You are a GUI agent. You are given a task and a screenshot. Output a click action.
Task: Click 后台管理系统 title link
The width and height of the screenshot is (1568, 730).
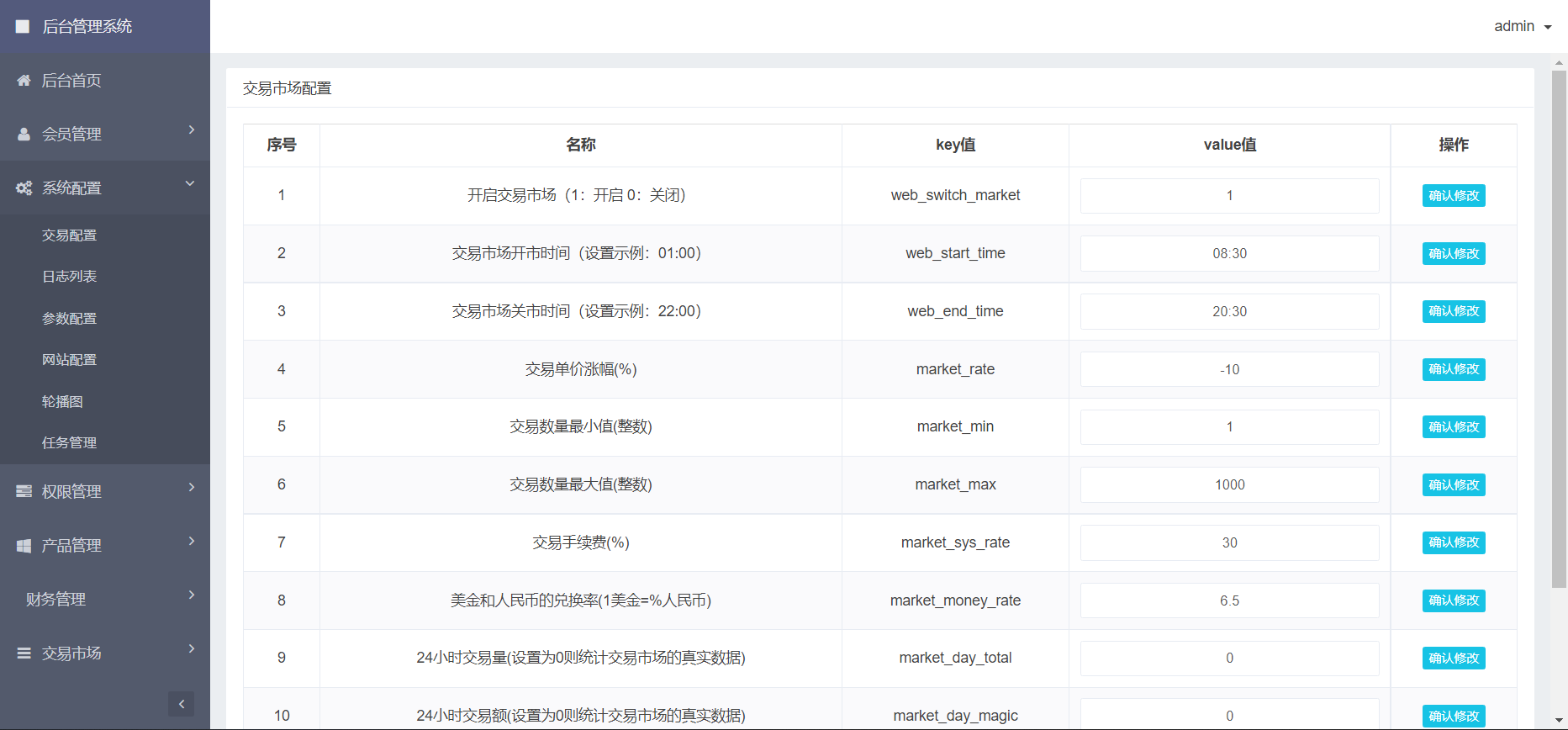pos(87,27)
